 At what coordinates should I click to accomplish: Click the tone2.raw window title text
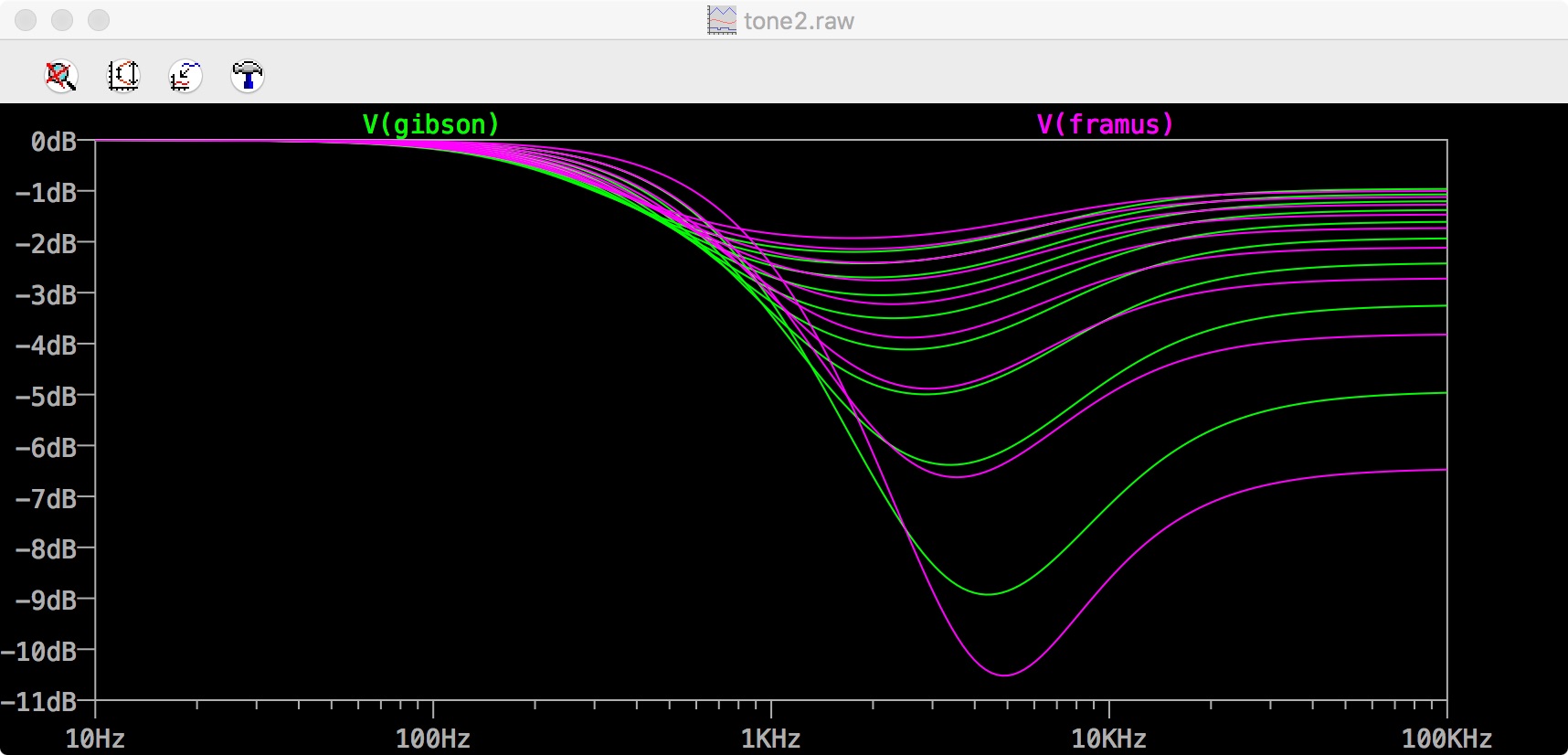(x=799, y=21)
